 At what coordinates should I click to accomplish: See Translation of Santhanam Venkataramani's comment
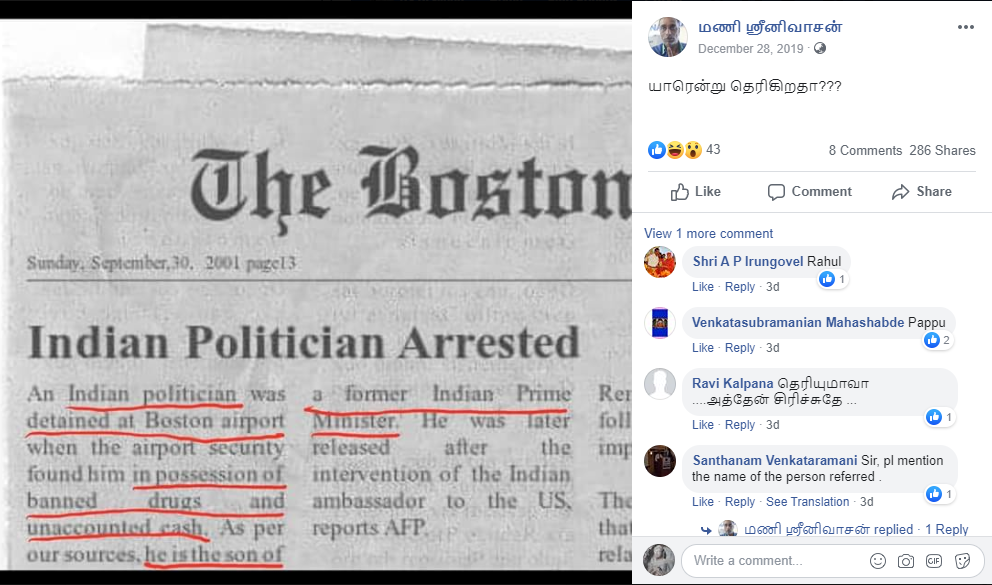point(807,502)
